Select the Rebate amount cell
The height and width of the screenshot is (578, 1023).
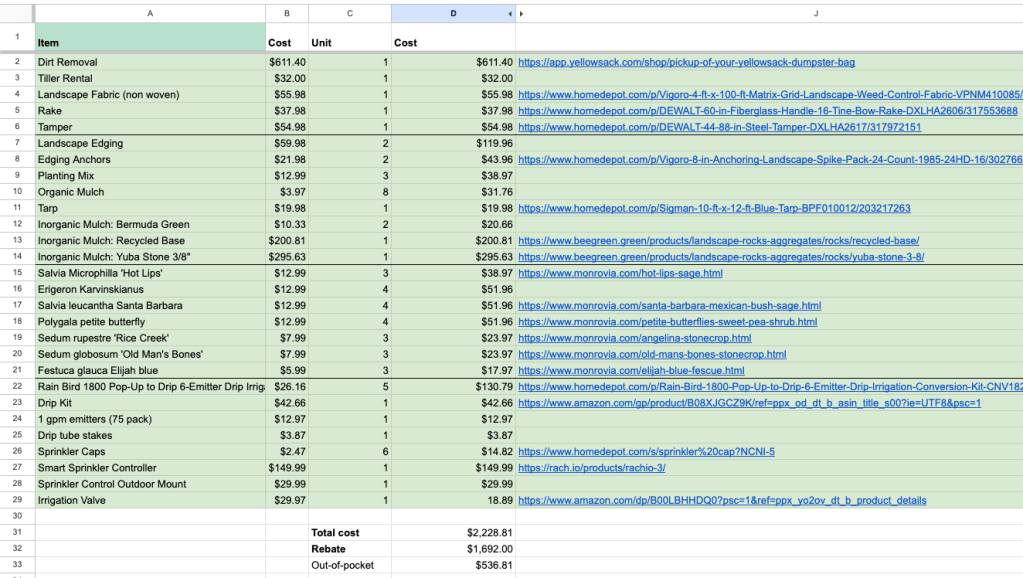(453, 549)
